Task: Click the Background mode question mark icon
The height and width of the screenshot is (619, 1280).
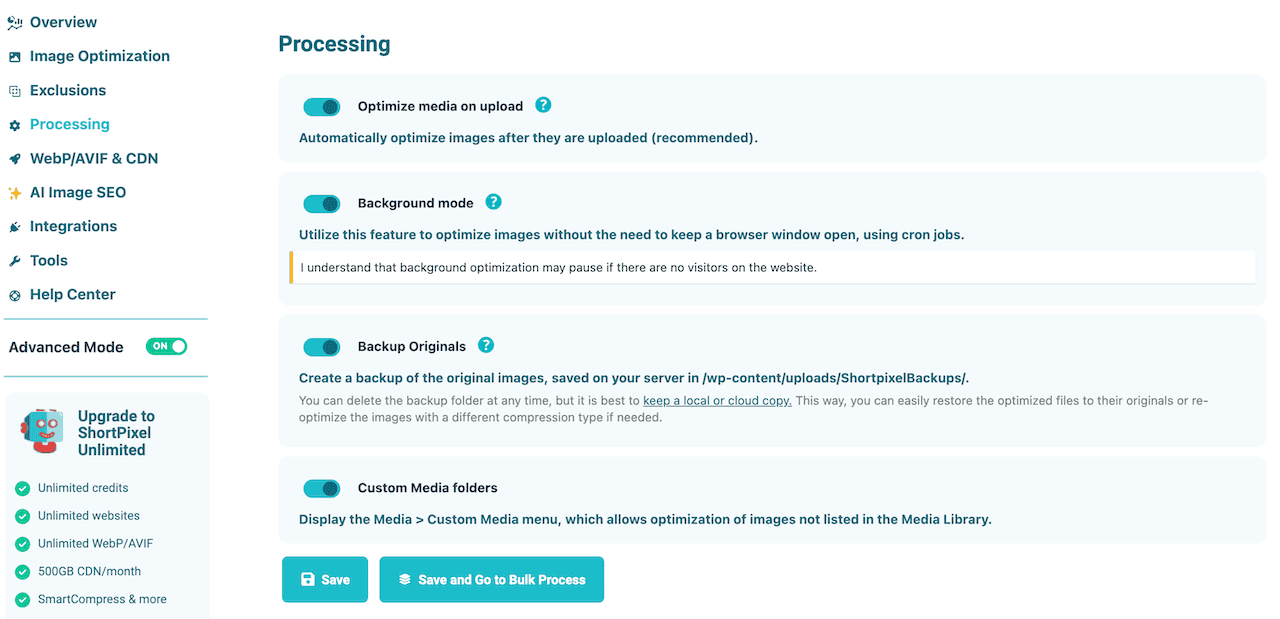Action: (493, 202)
